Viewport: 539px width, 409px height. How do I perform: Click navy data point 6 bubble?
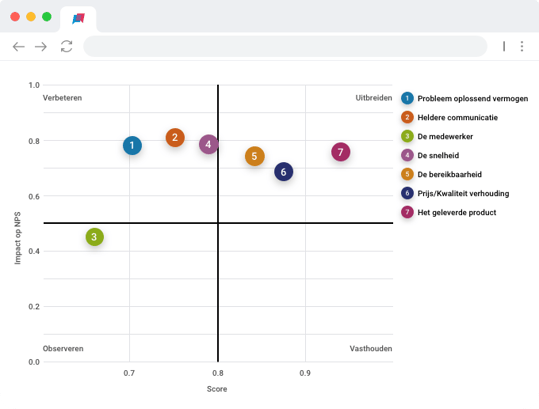click(x=284, y=172)
